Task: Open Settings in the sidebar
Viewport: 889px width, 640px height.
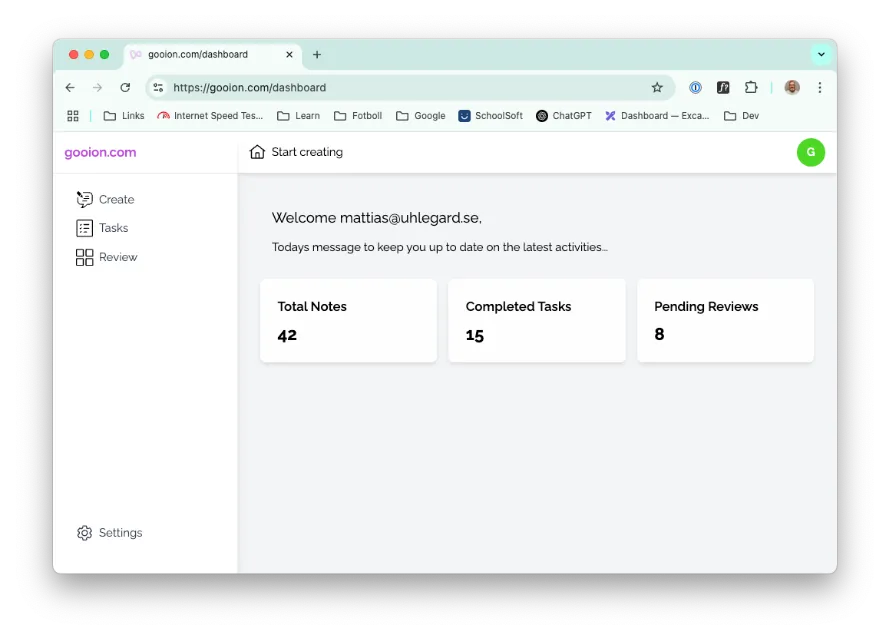Action: pyautogui.click(x=109, y=533)
